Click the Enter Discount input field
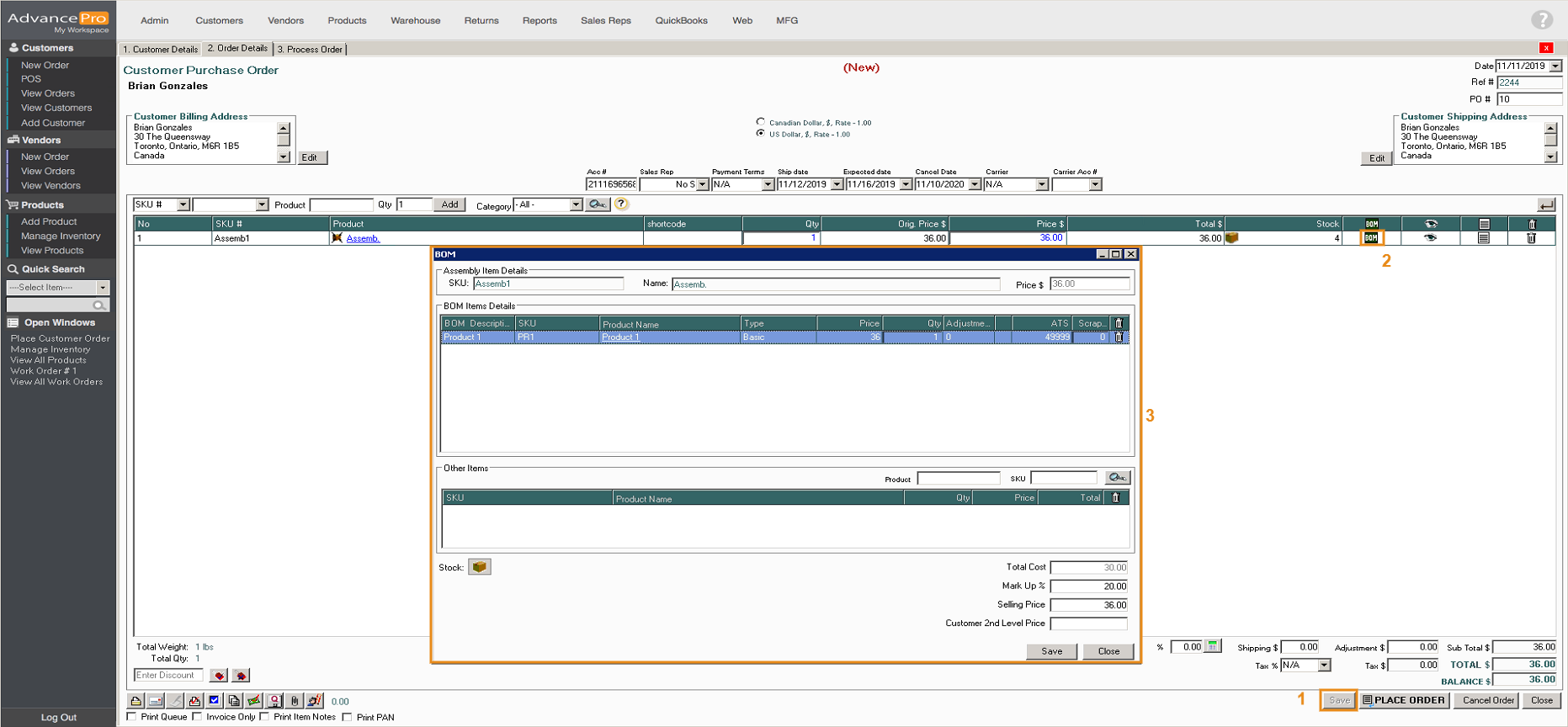1568x727 pixels. click(x=167, y=675)
